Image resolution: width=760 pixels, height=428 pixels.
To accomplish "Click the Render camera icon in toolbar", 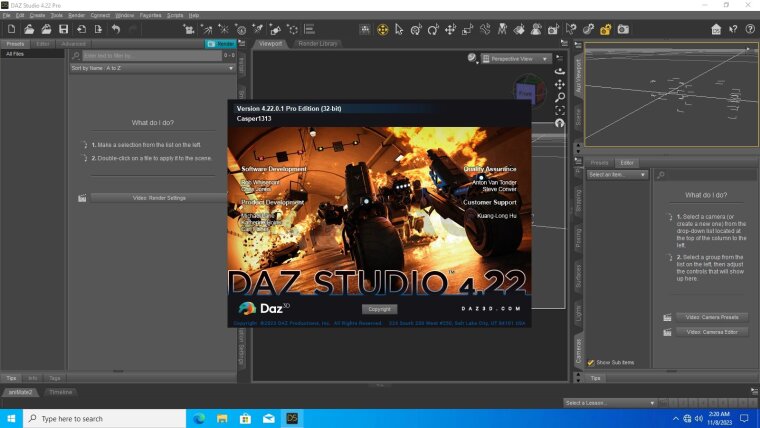I will pyautogui.click(x=623, y=30).
